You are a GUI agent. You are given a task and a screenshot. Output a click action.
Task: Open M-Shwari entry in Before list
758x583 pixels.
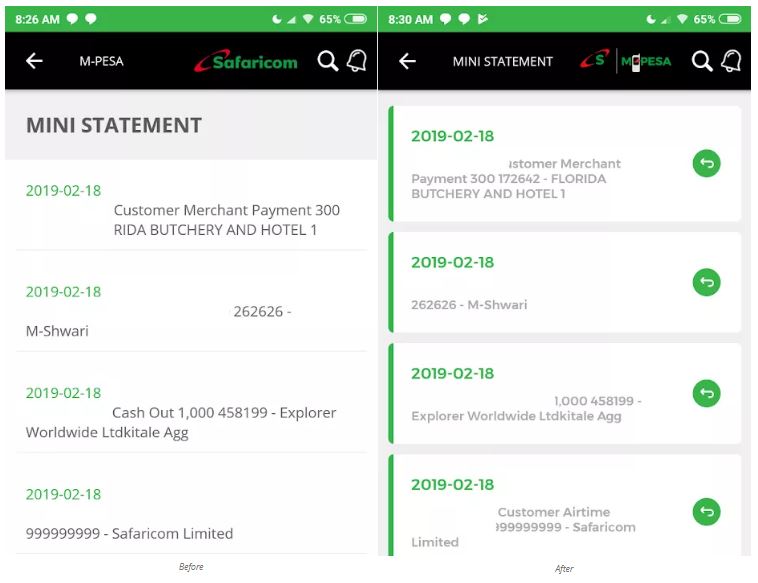tap(191, 302)
